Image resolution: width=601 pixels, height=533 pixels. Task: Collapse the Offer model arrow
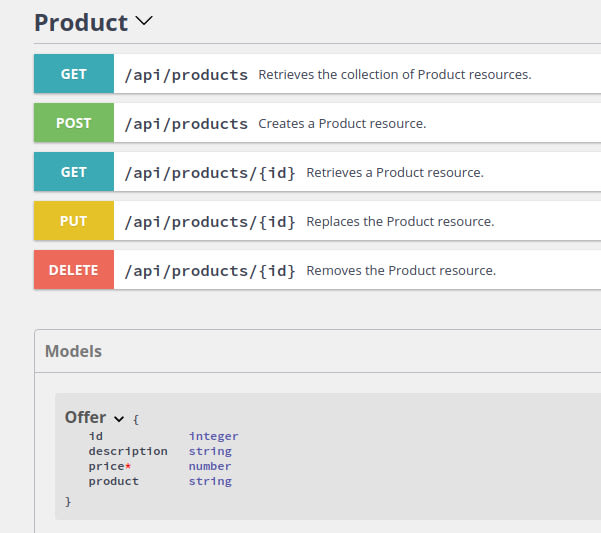(119, 418)
